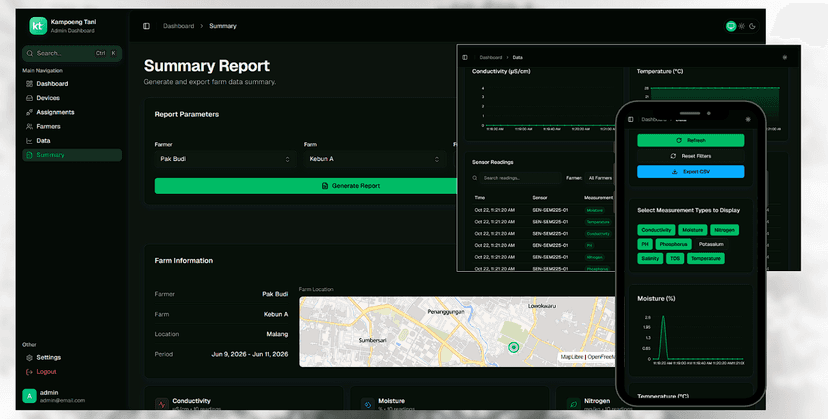
Task: Click the theme sun icon in Data window
Action: pyautogui.click(x=785, y=57)
